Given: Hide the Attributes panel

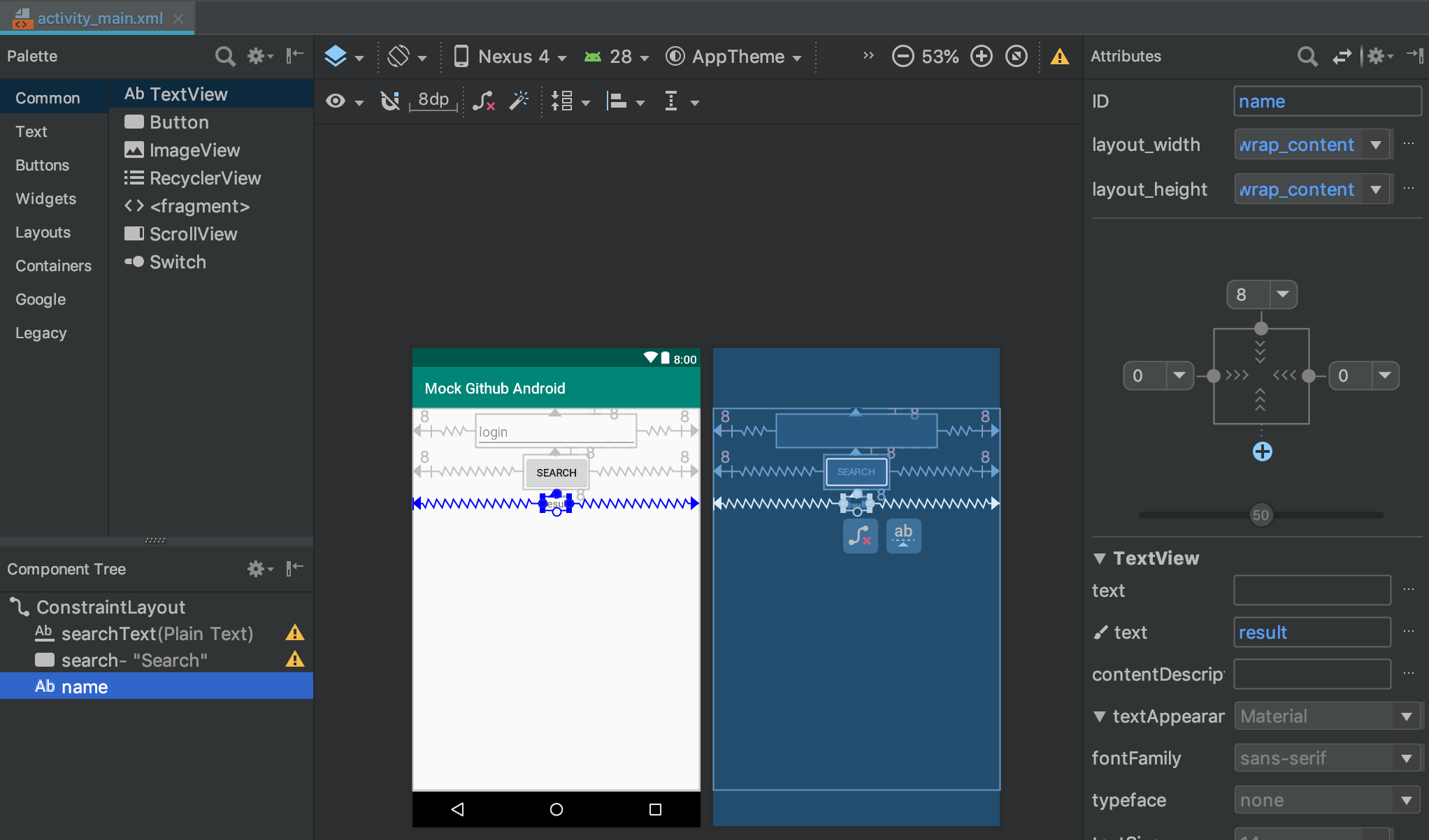Looking at the screenshot, I should 1415,56.
